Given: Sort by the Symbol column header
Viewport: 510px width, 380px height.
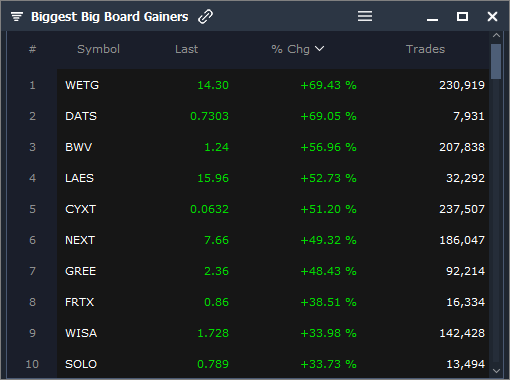Looking at the screenshot, I should (x=98, y=49).
